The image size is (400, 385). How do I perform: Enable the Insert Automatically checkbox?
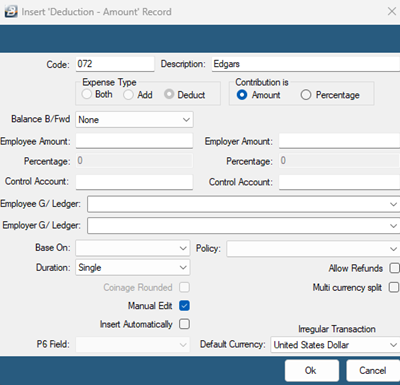(x=184, y=324)
